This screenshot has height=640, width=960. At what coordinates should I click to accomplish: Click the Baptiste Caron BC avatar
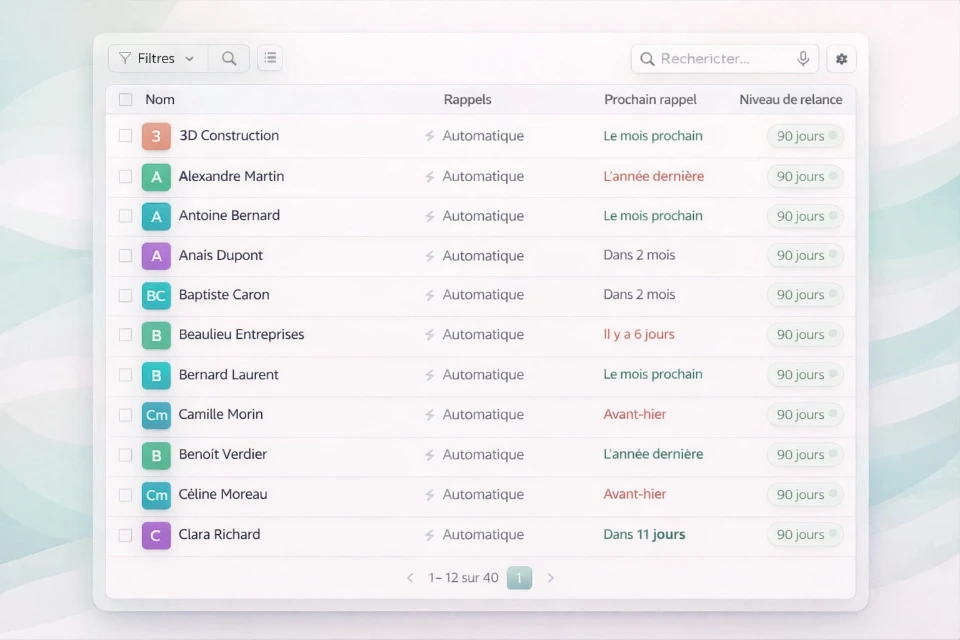tap(156, 296)
